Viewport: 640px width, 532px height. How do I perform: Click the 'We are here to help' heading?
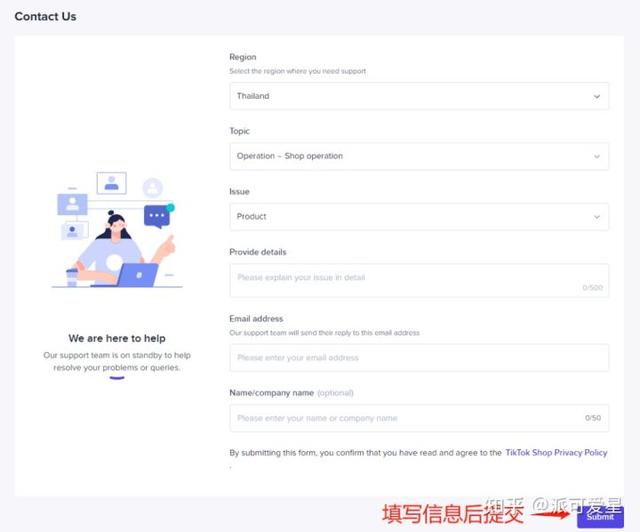(x=117, y=339)
